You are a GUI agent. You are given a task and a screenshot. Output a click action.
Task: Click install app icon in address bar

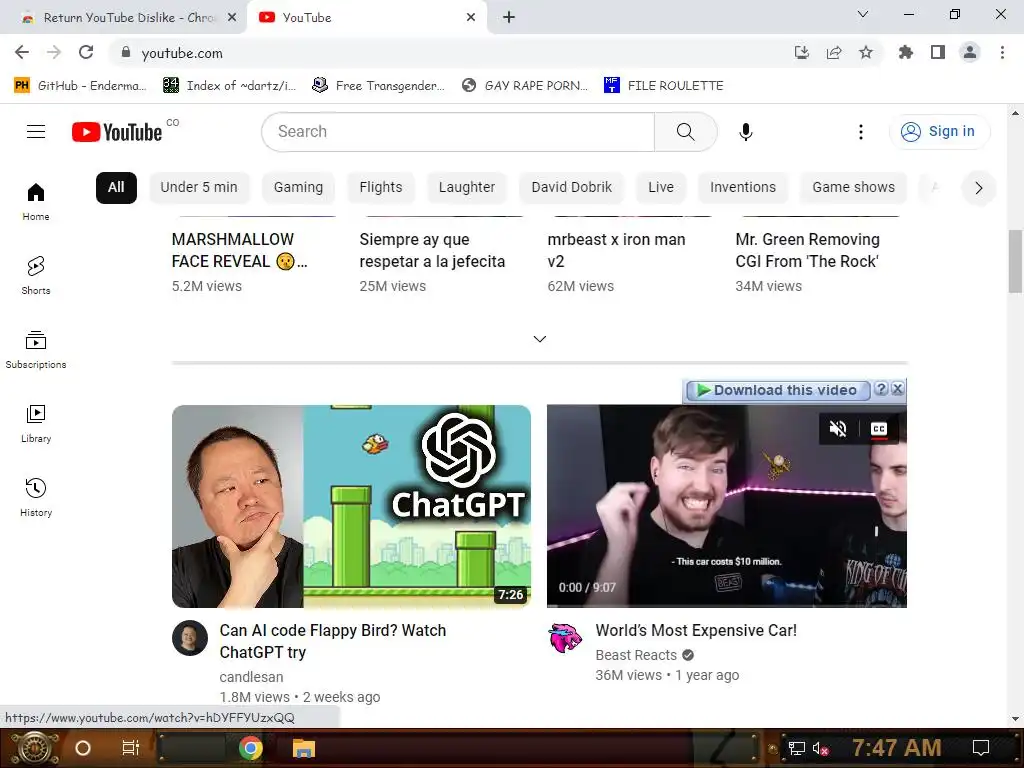(802, 52)
